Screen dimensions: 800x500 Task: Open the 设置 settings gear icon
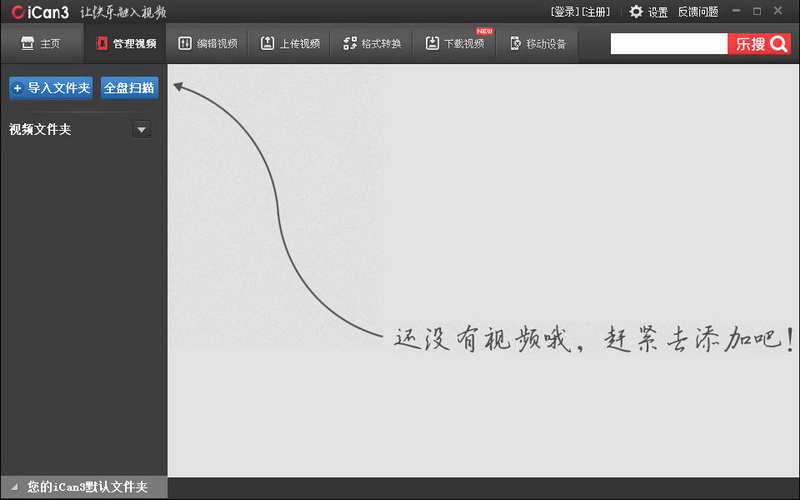[x=636, y=11]
